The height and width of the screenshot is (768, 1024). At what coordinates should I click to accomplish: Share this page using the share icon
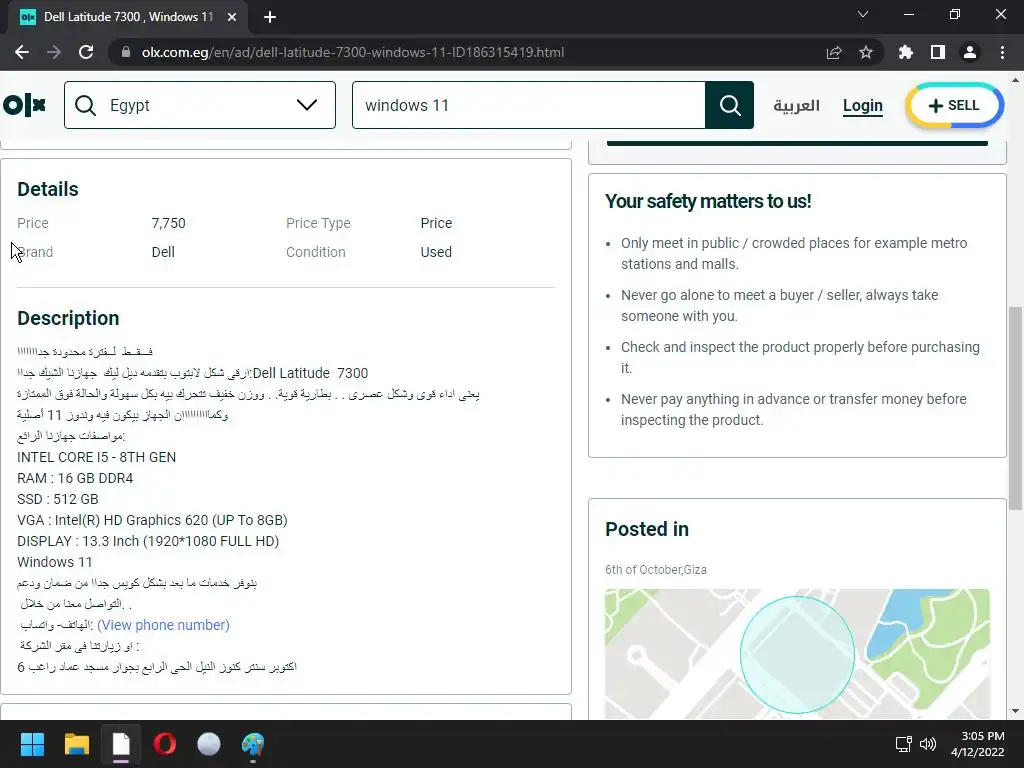(834, 52)
